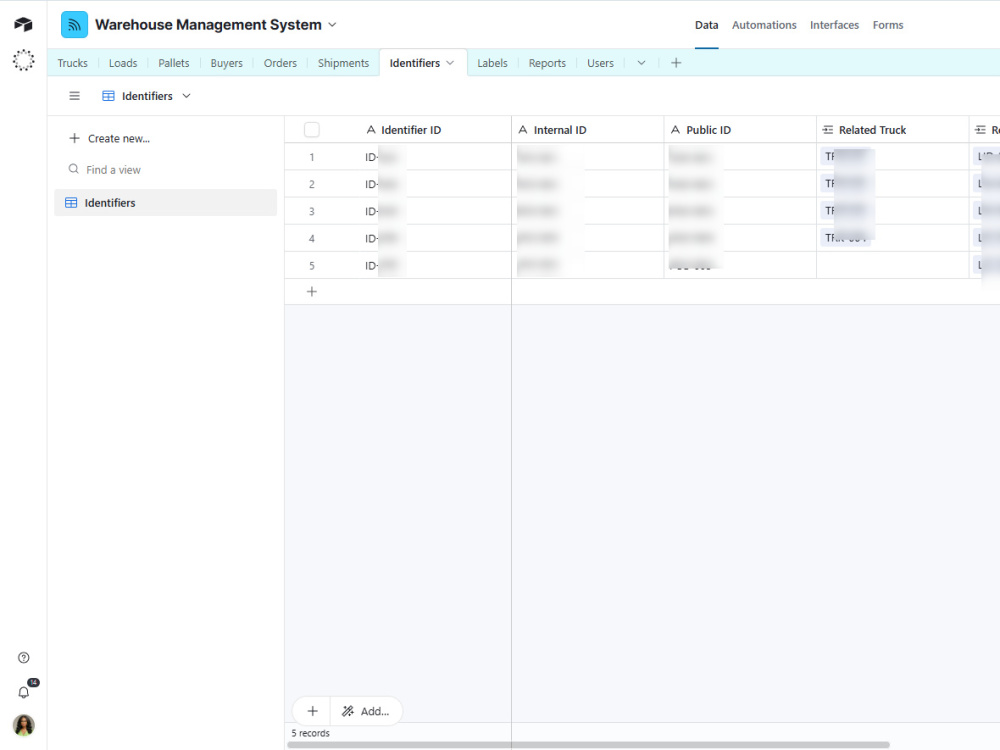This screenshot has height=750, width=1000.
Task: Select row number 5
Action: (x=312, y=265)
